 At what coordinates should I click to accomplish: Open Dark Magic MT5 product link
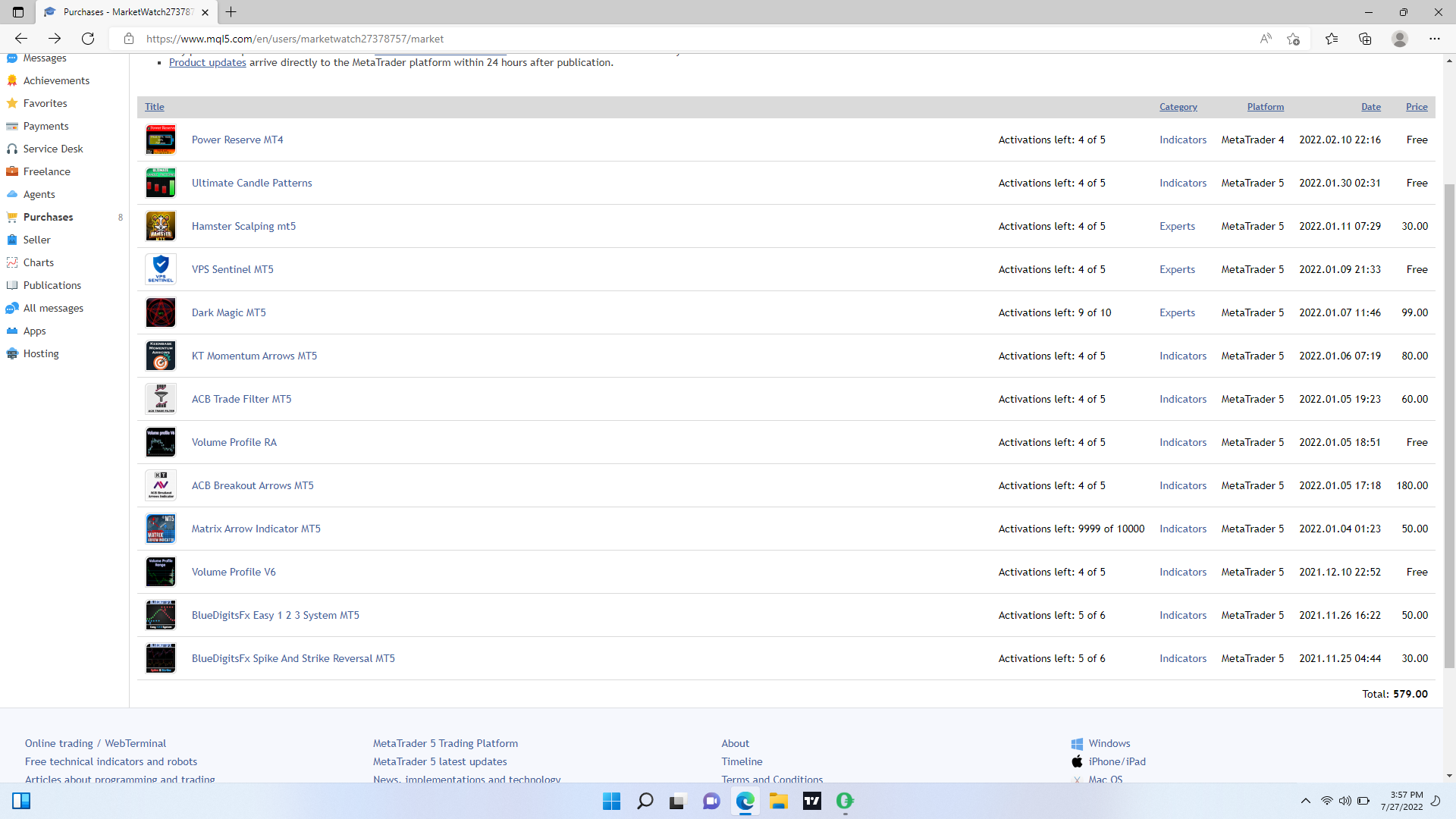228,312
